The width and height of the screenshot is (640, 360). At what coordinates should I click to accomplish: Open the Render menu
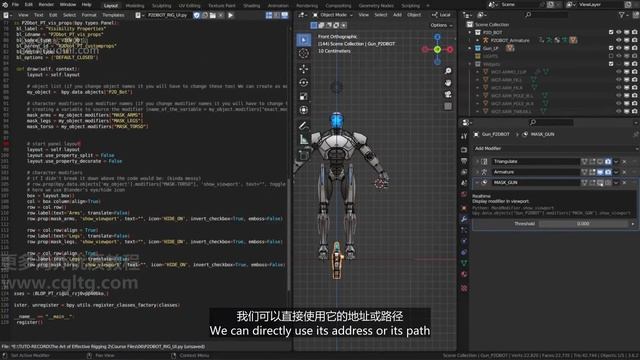click(46, 4)
